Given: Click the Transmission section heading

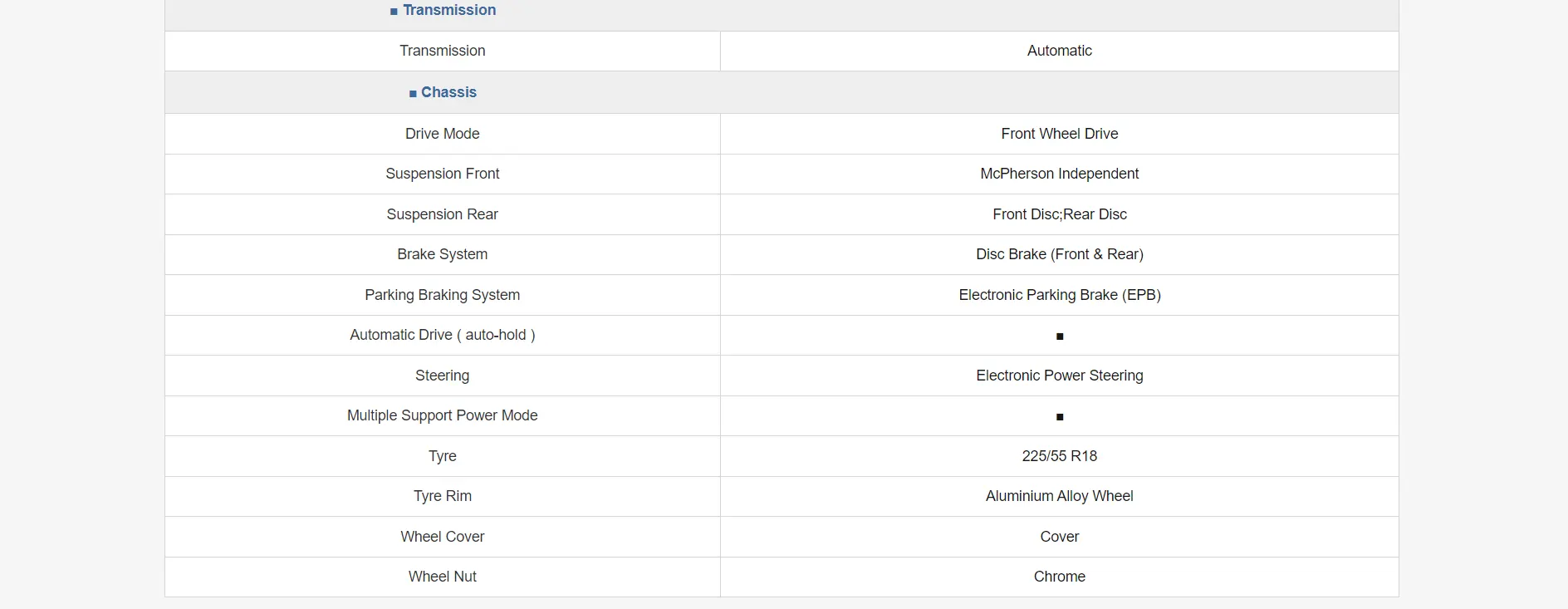Looking at the screenshot, I should [x=448, y=10].
